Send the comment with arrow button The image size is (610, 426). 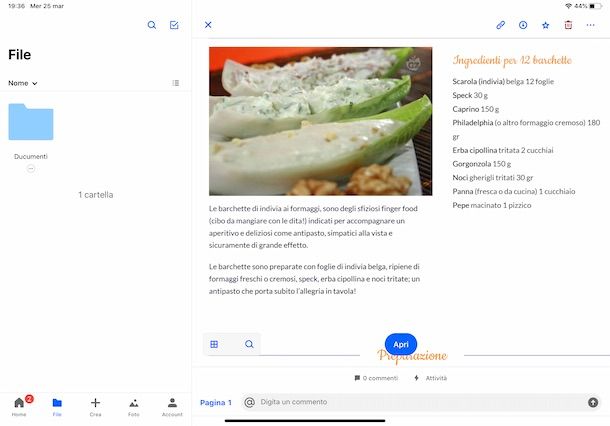point(593,403)
